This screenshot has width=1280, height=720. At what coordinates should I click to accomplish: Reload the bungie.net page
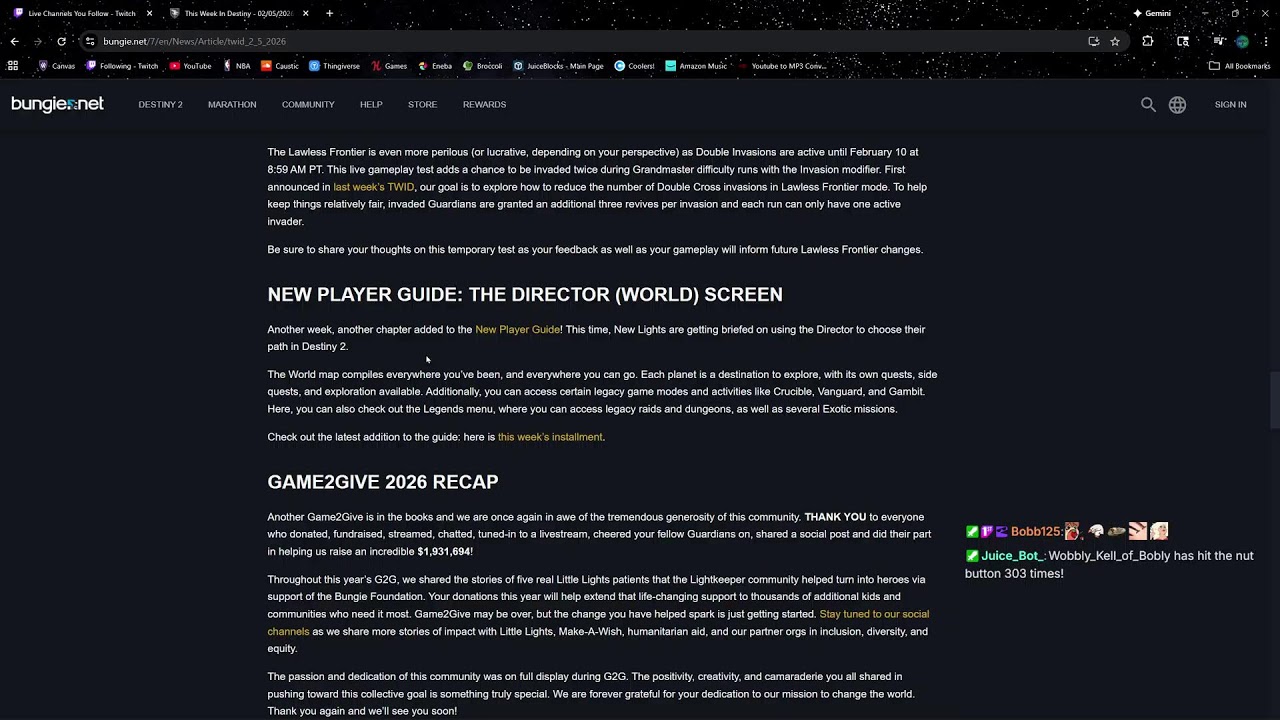(x=61, y=41)
